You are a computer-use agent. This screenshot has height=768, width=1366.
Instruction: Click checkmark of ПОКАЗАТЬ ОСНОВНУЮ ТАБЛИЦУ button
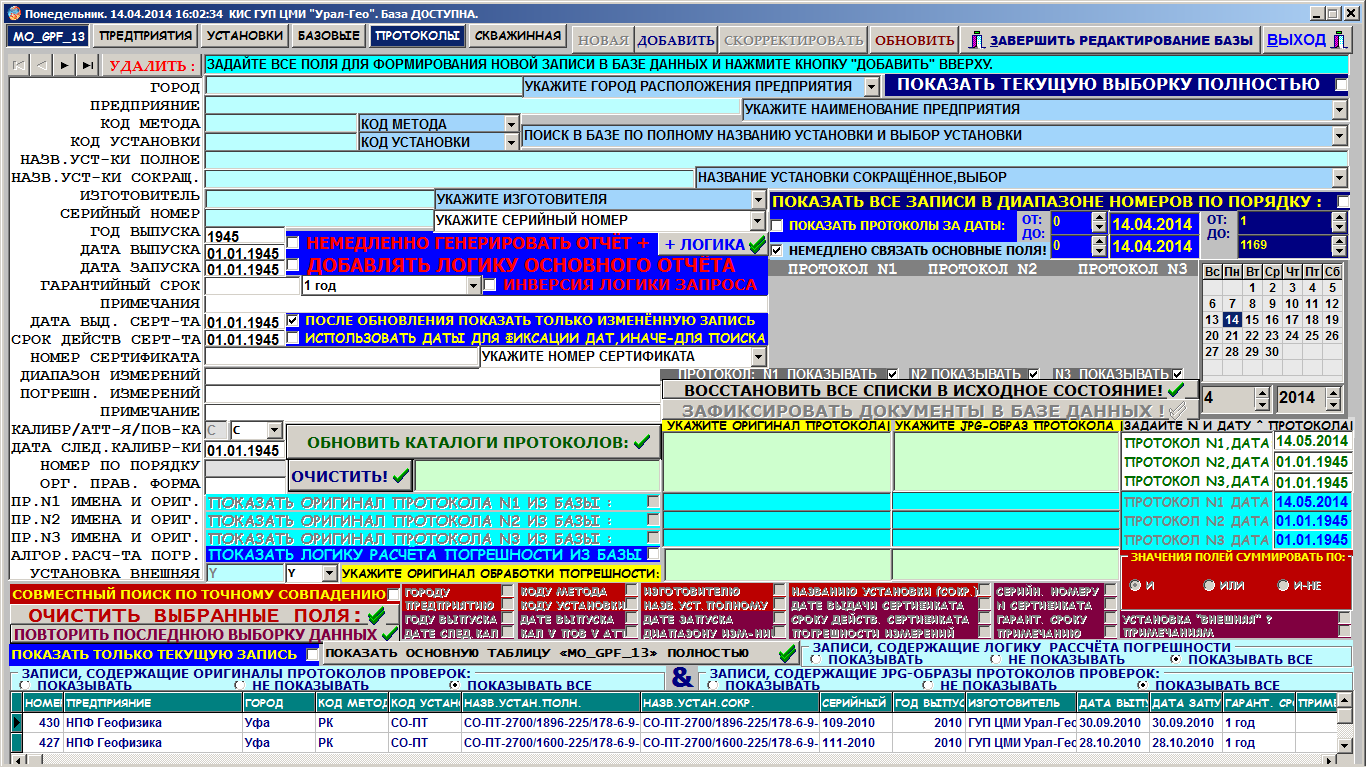[786, 653]
